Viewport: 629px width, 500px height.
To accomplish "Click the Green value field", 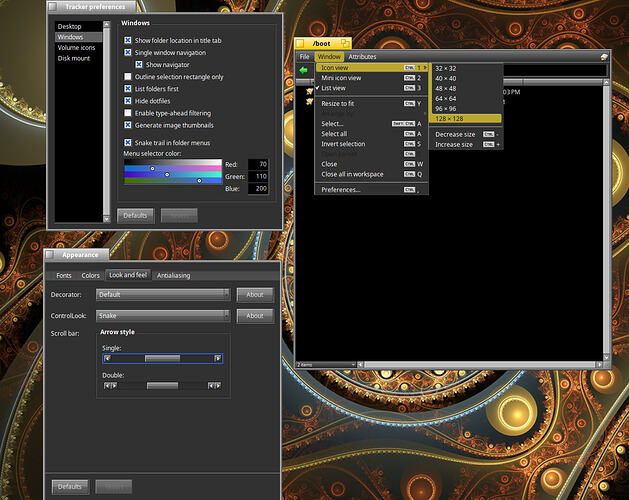I will pos(258,176).
